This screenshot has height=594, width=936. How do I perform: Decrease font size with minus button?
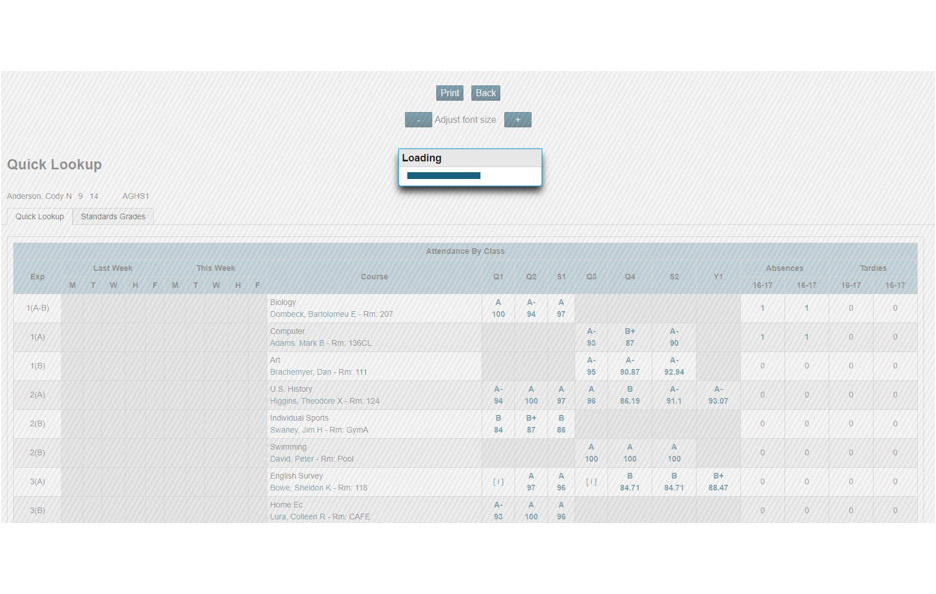point(418,120)
